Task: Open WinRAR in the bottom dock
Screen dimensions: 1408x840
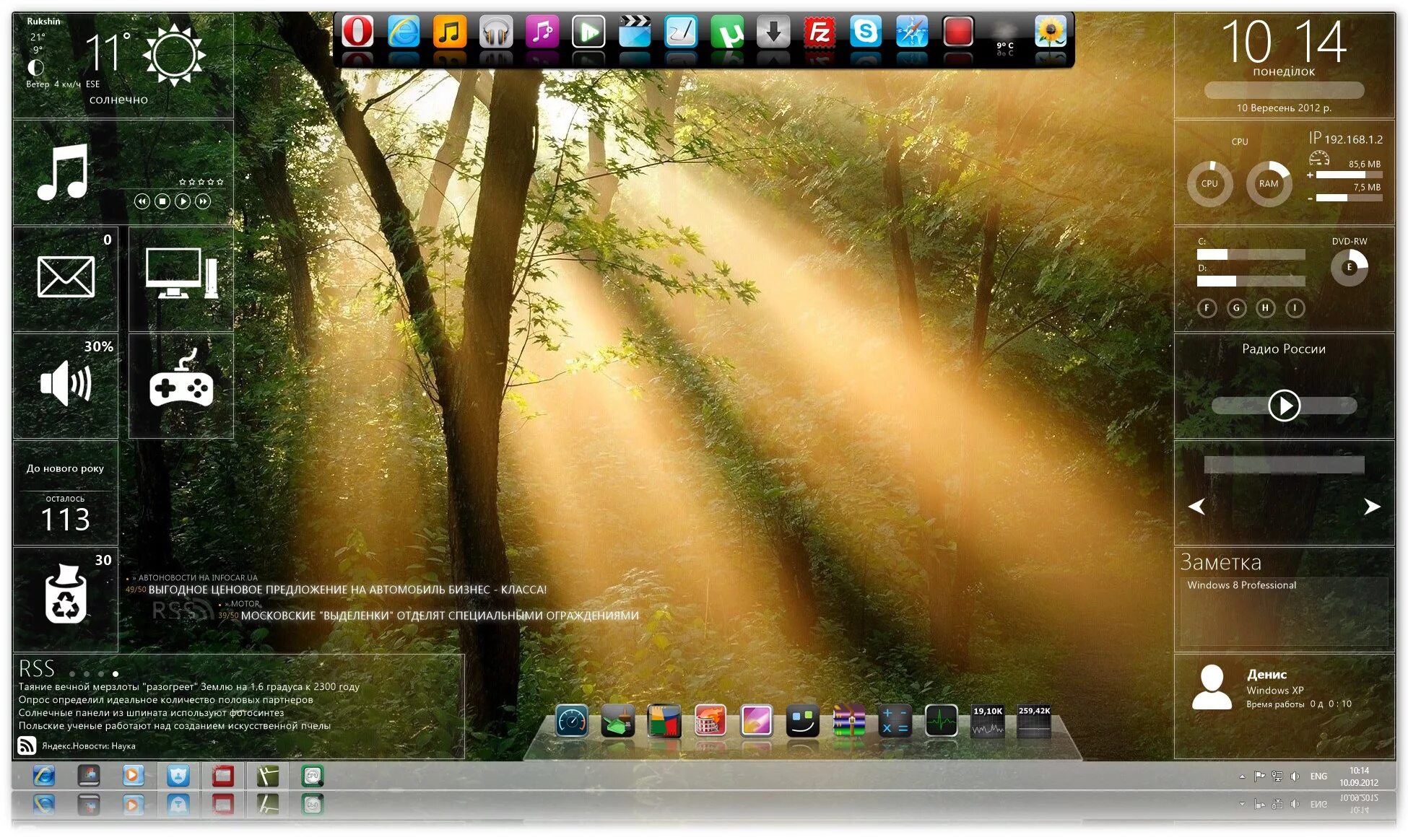Action: 848,721
